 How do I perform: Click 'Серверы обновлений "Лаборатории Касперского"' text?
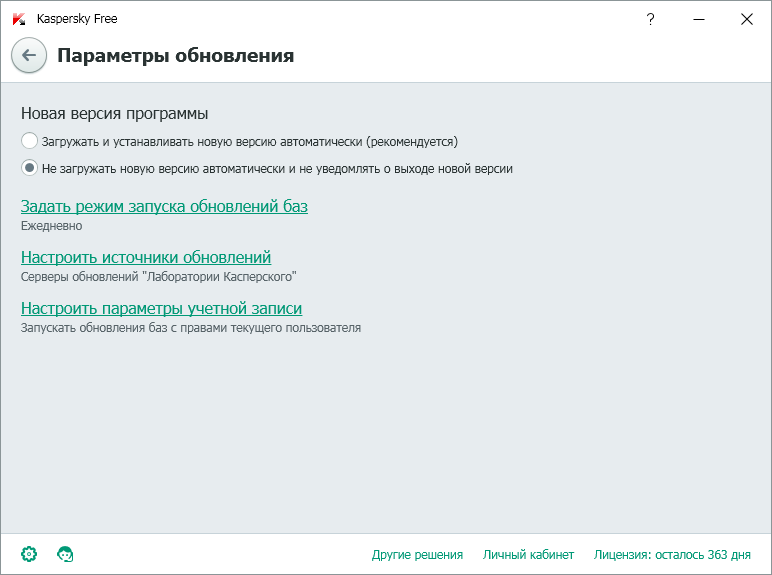tap(159, 277)
